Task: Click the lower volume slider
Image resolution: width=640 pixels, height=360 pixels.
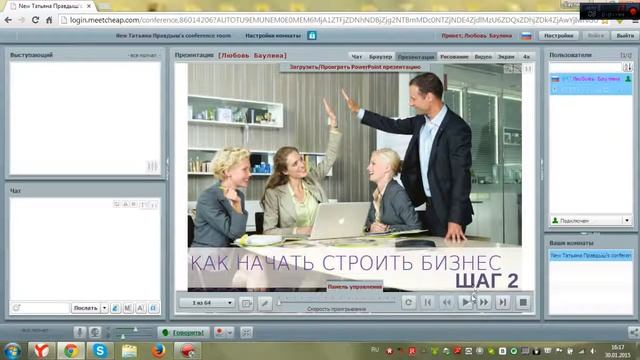Action: pos(133,336)
